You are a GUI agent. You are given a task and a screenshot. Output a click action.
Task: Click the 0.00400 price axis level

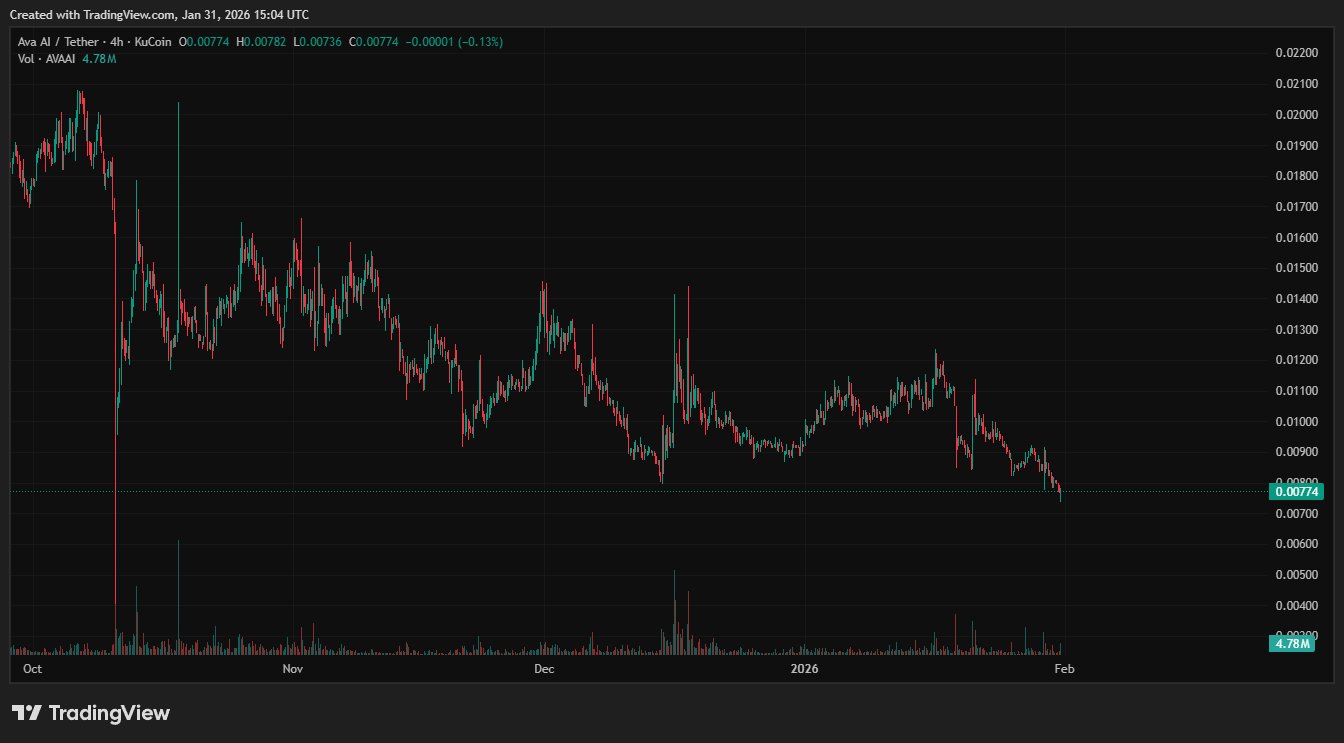tap(1295, 605)
